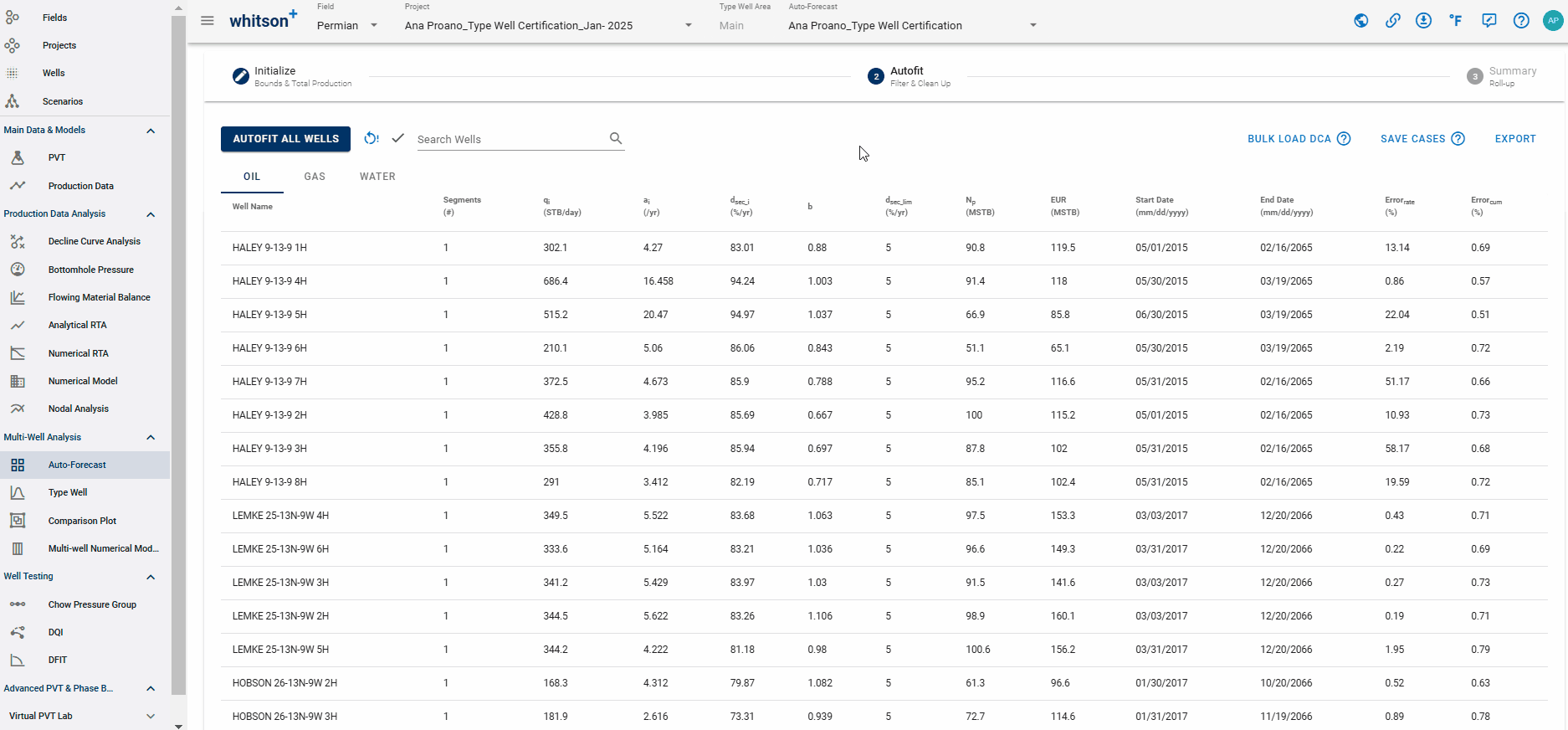This screenshot has height=730, width=1568.
Task: Switch to the OIL tab
Action: [252, 177]
